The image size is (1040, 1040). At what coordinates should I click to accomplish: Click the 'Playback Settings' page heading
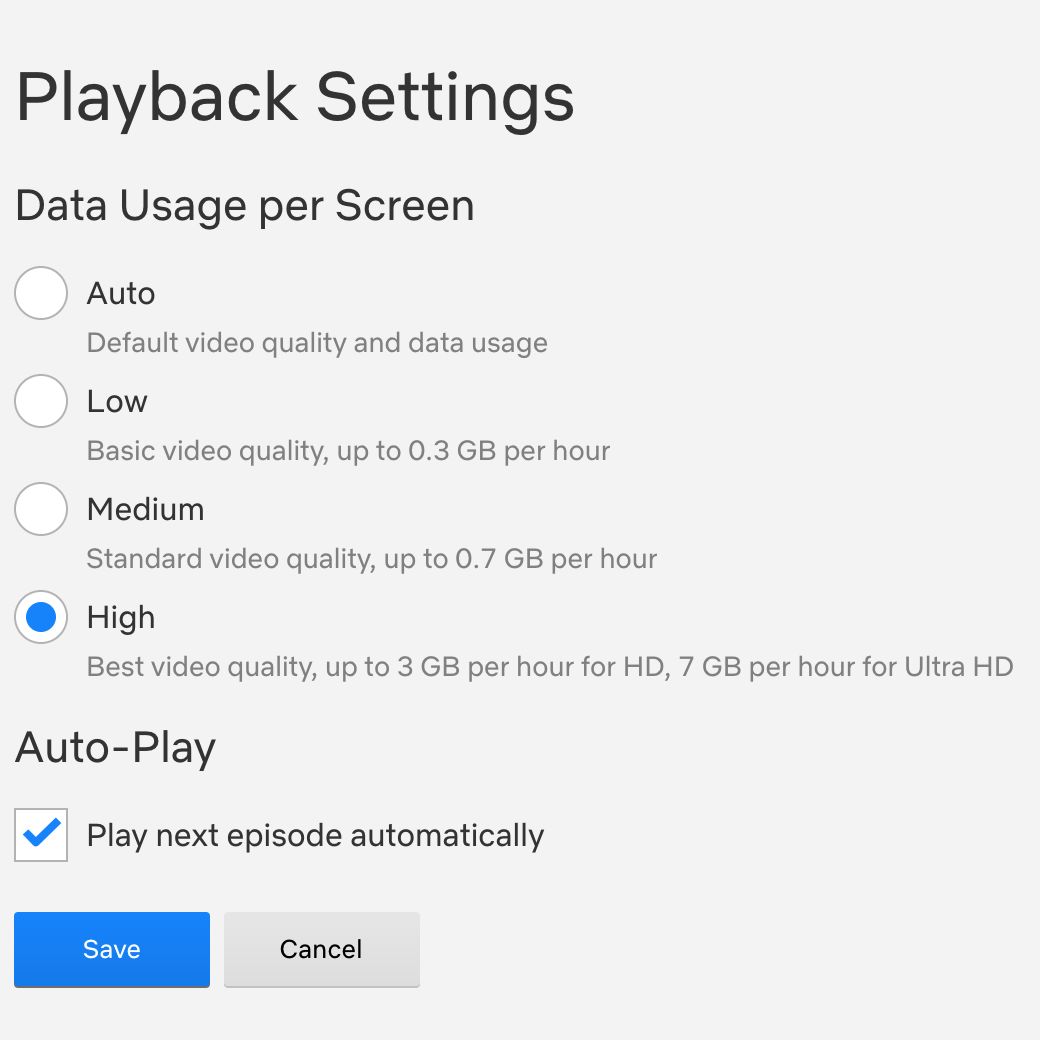295,97
